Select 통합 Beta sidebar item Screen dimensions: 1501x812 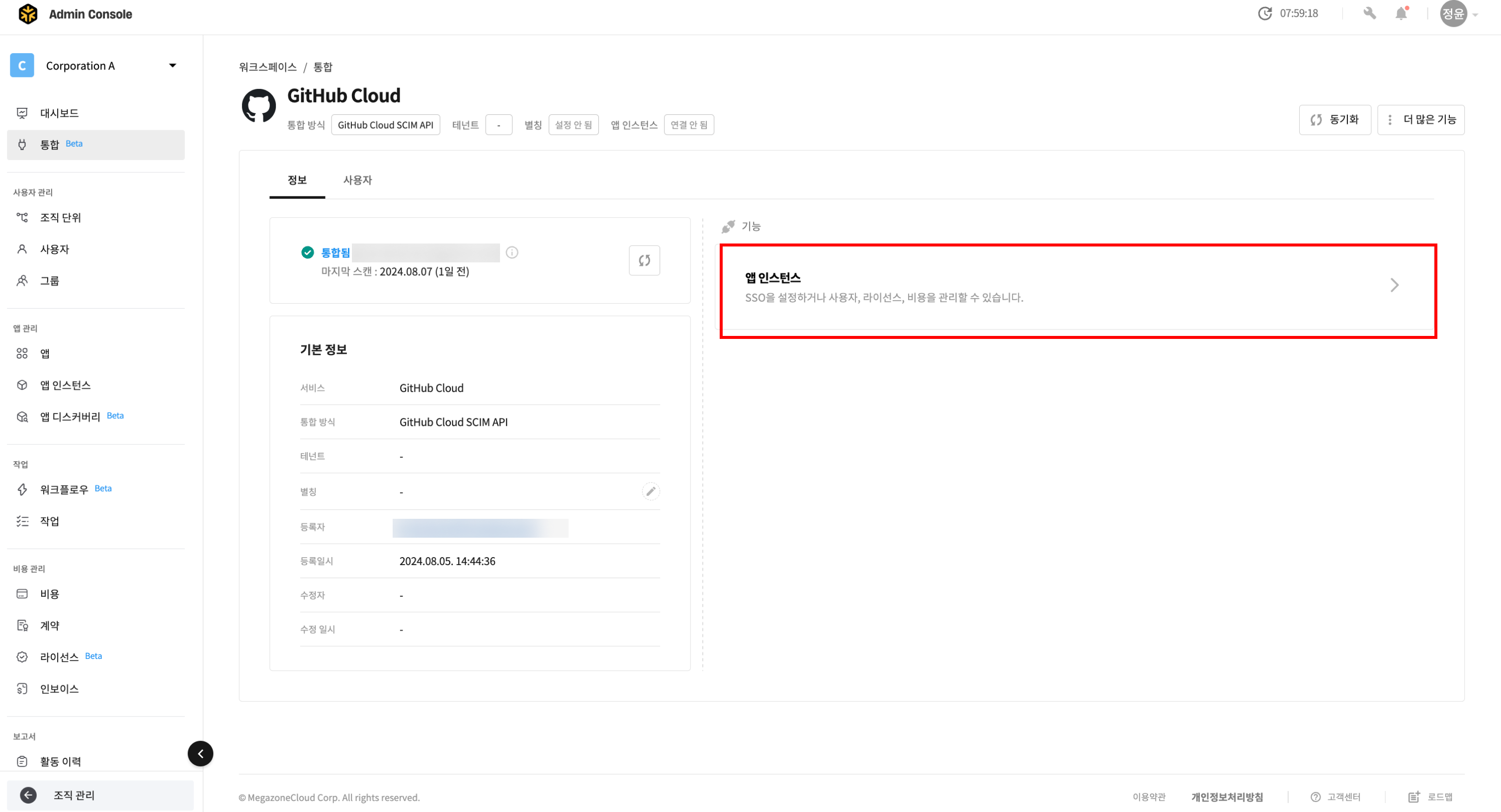(95, 145)
